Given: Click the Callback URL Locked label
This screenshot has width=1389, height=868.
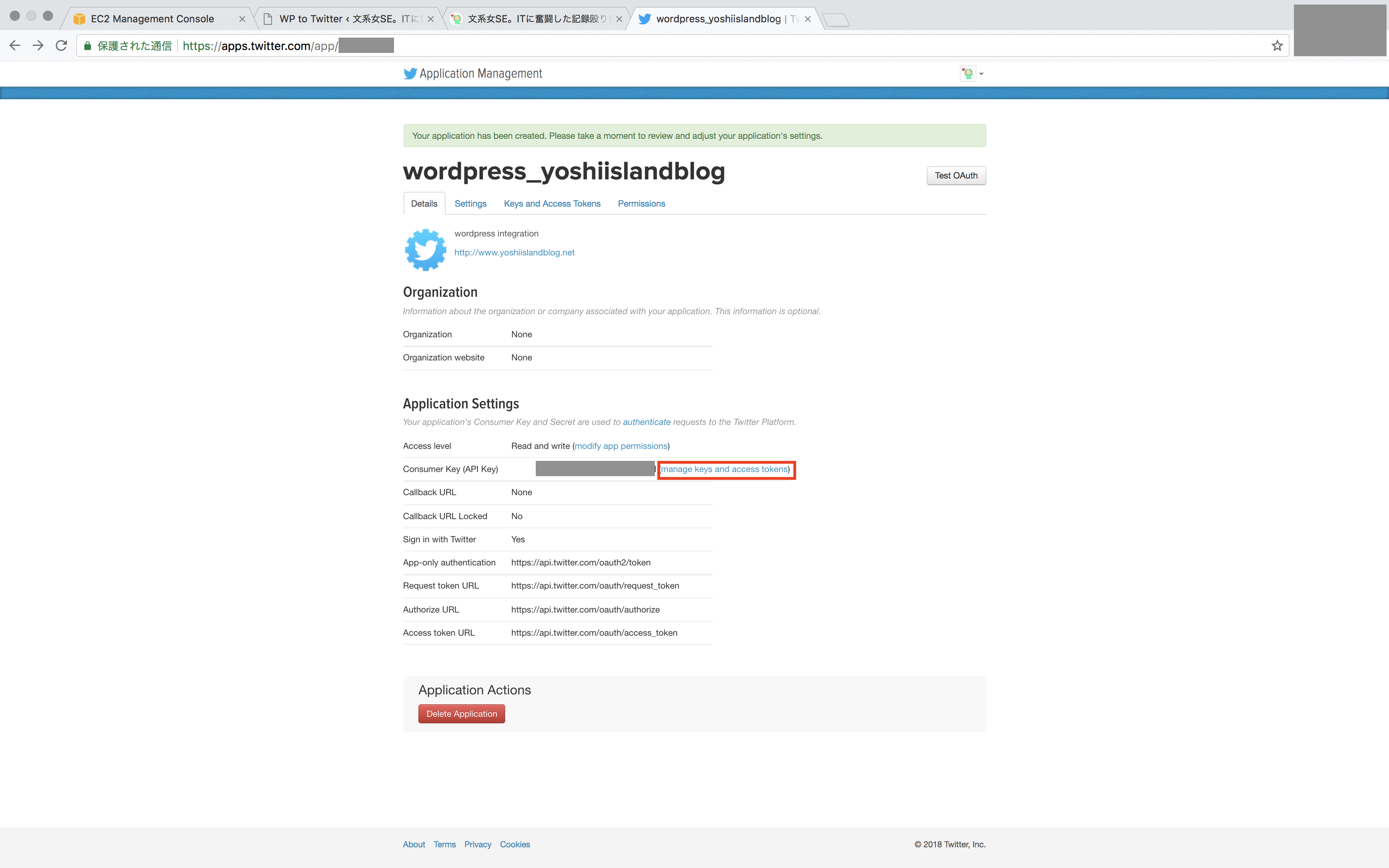Looking at the screenshot, I should pos(445,516).
